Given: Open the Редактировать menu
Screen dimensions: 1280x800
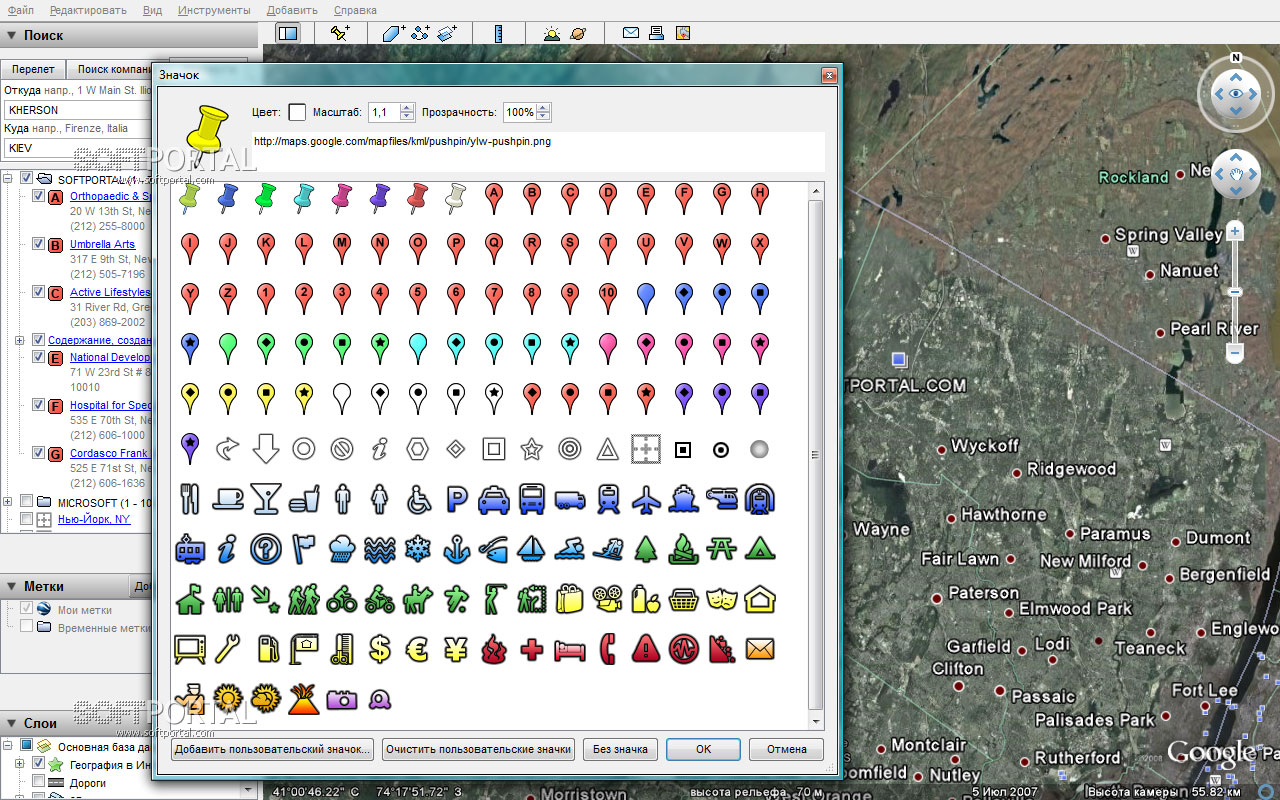Looking at the screenshot, I should click(88, 10).
